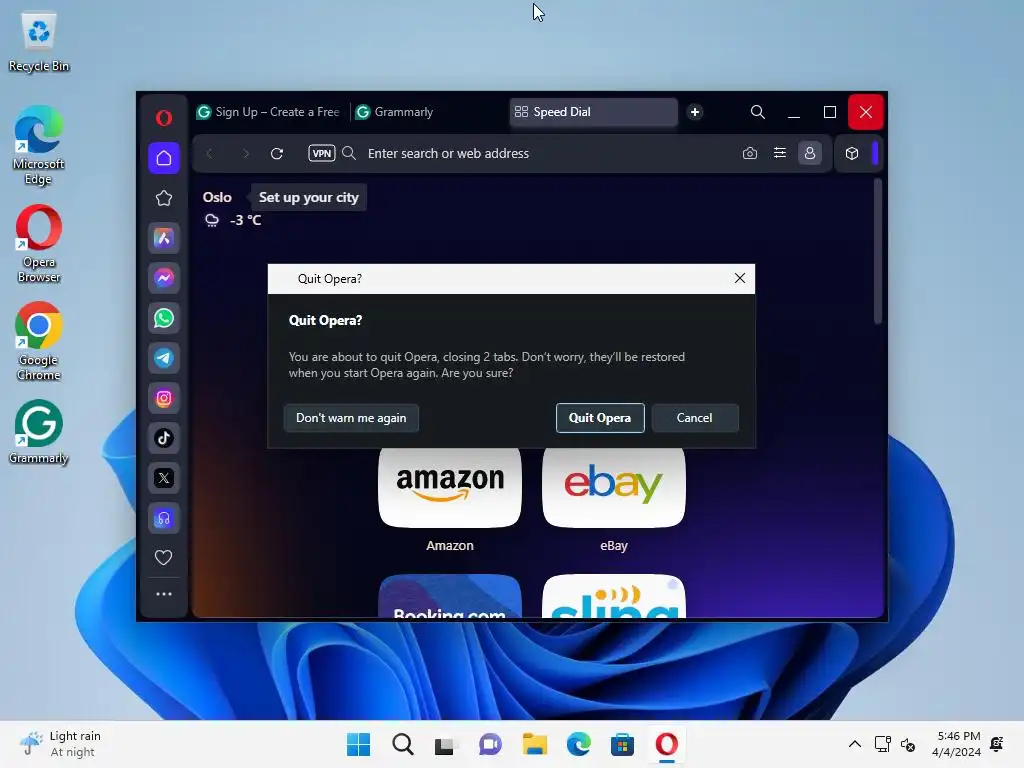Click Set up your city
1024x768 pixels.
pos(308,197)
